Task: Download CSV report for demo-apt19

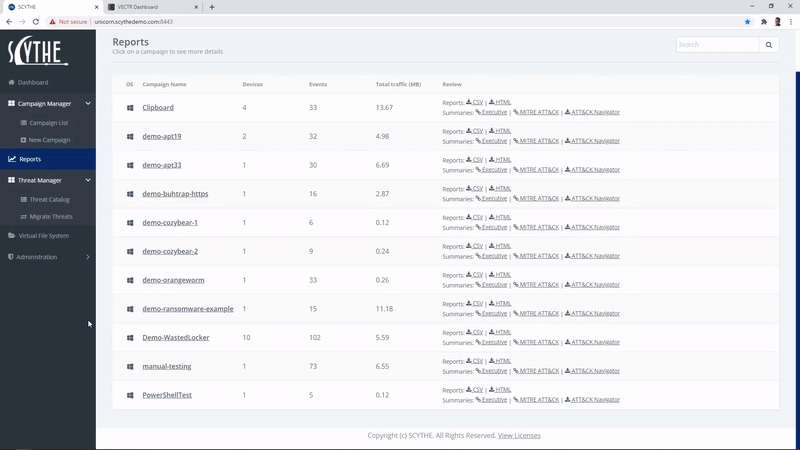Action: 474,131
